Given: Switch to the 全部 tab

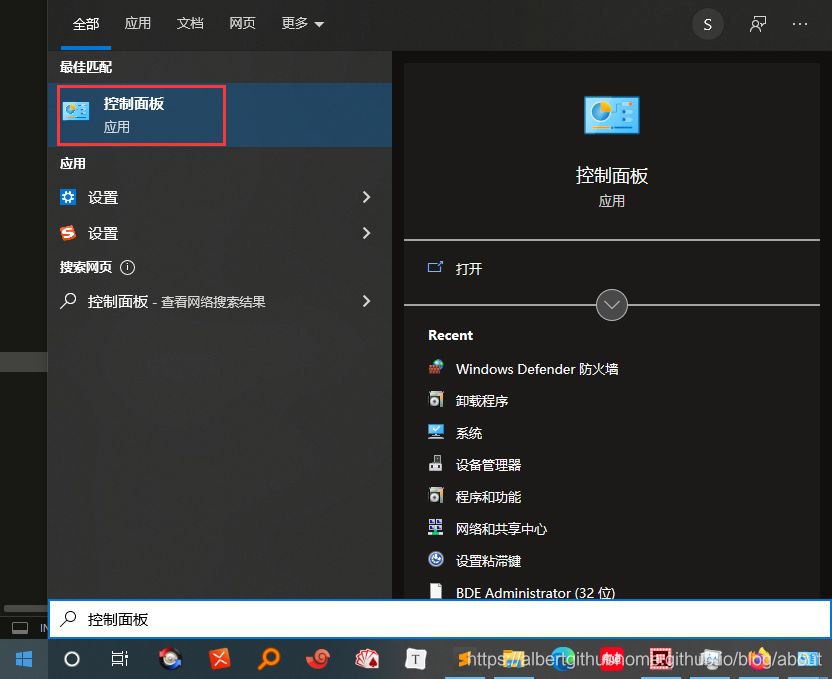Looking at the screenshot, I should pos(86,23).
